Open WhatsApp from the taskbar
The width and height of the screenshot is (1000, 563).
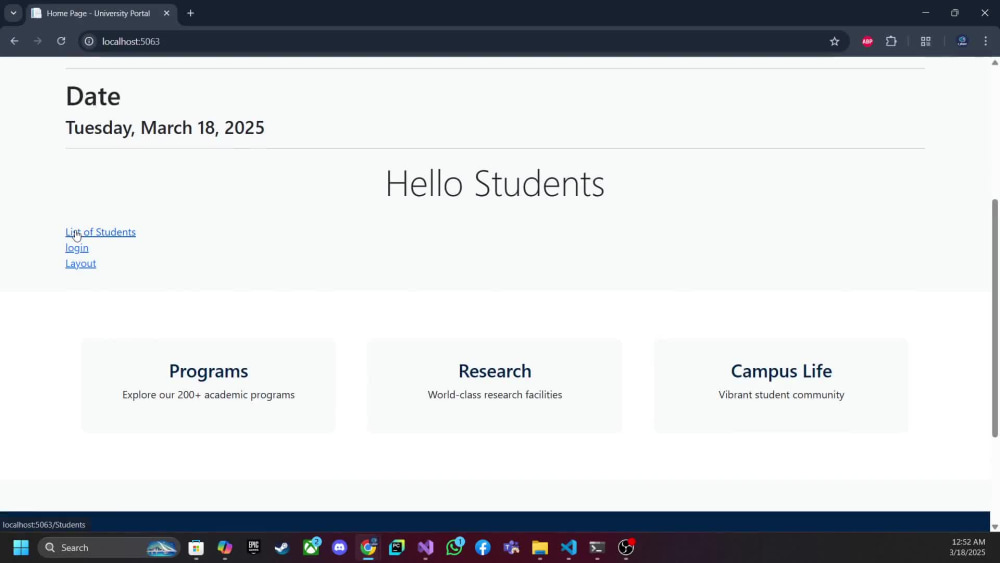point(455,548)
